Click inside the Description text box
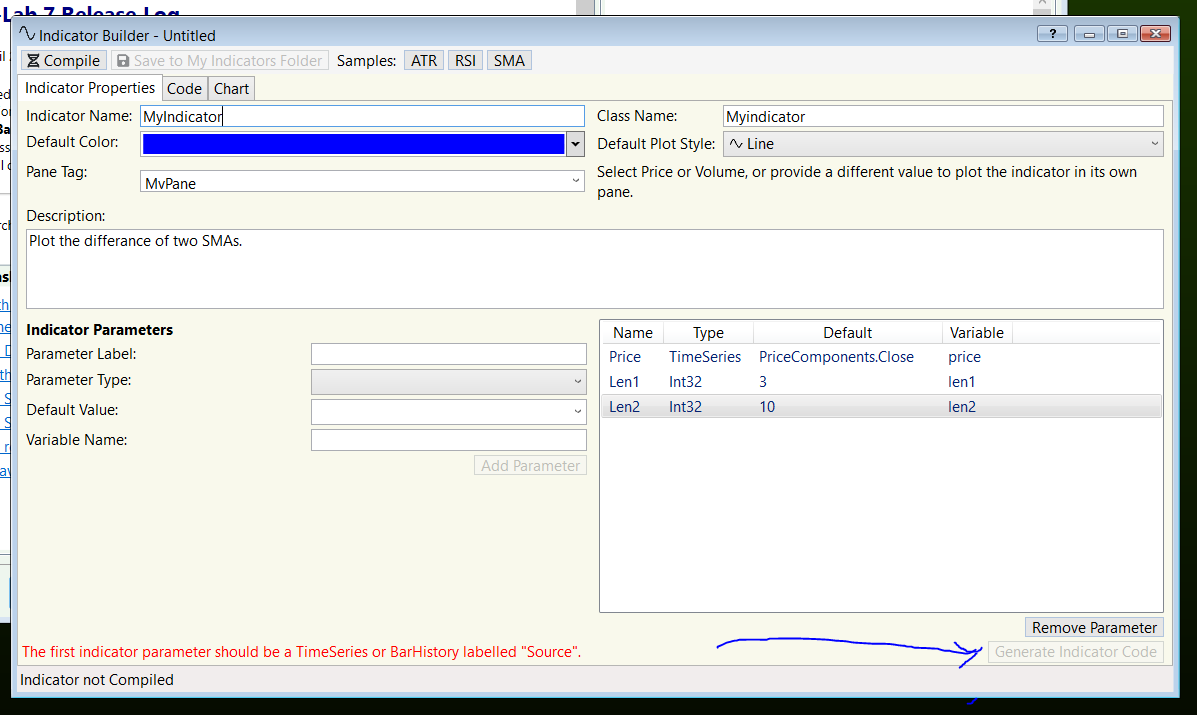This screenshot has height=715, width=1197. (594, 269)
